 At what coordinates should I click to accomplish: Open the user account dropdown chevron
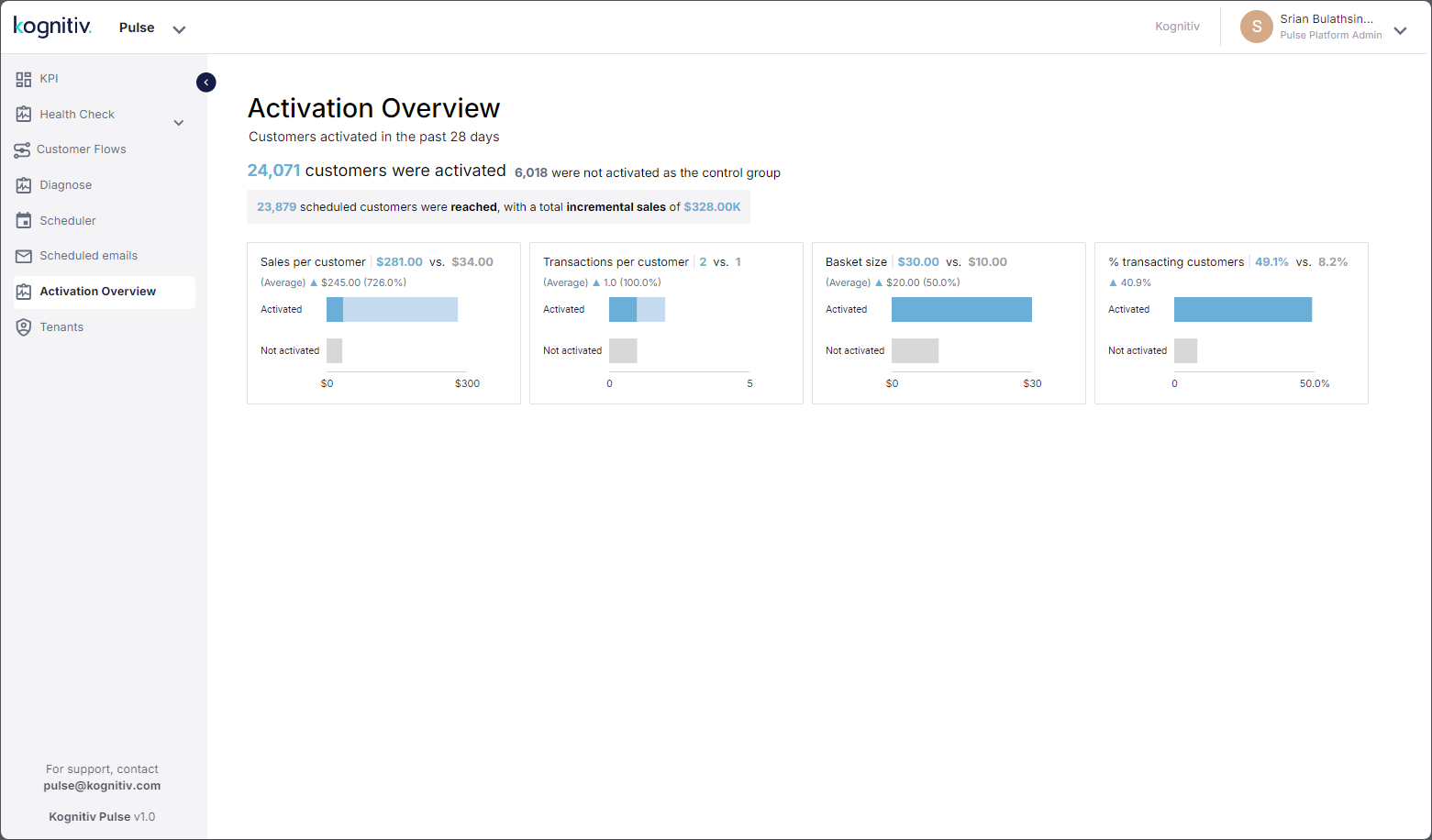pyautogui.click(x=1400, y=30)
